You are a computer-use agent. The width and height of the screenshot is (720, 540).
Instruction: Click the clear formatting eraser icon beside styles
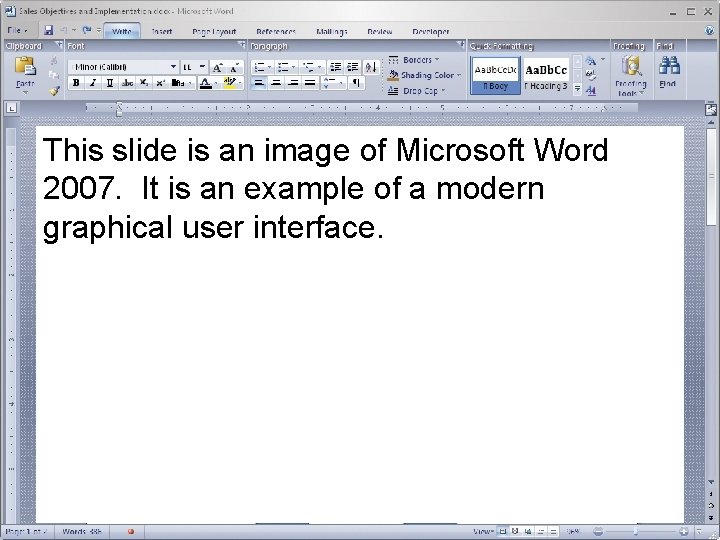point(591,75)
